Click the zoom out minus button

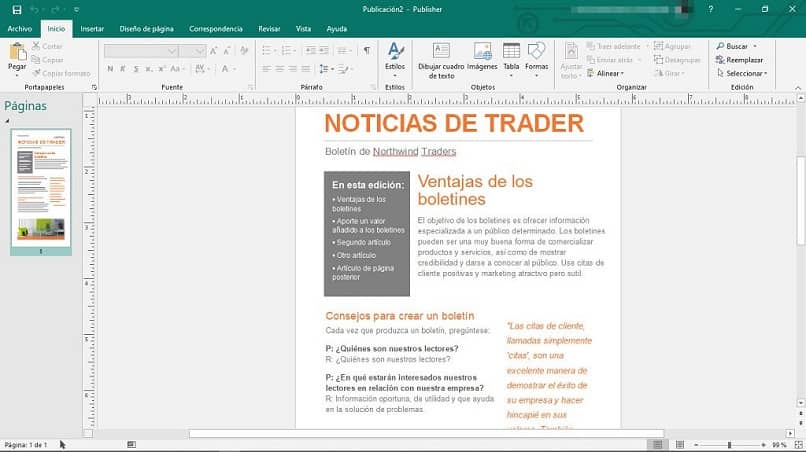[696, 445]
